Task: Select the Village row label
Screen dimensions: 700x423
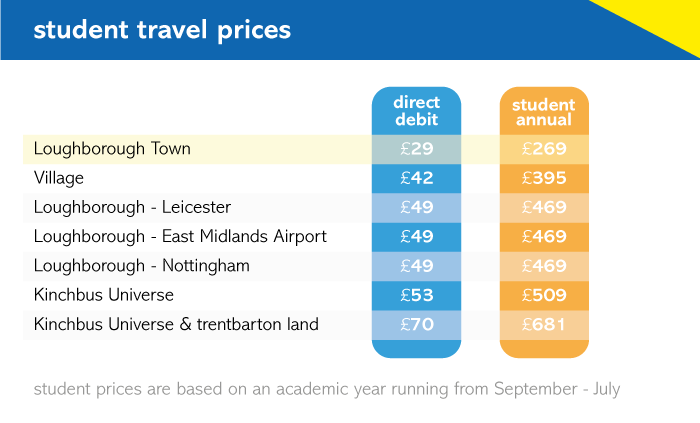Action: pyautogui.click(x=58, y=178)
